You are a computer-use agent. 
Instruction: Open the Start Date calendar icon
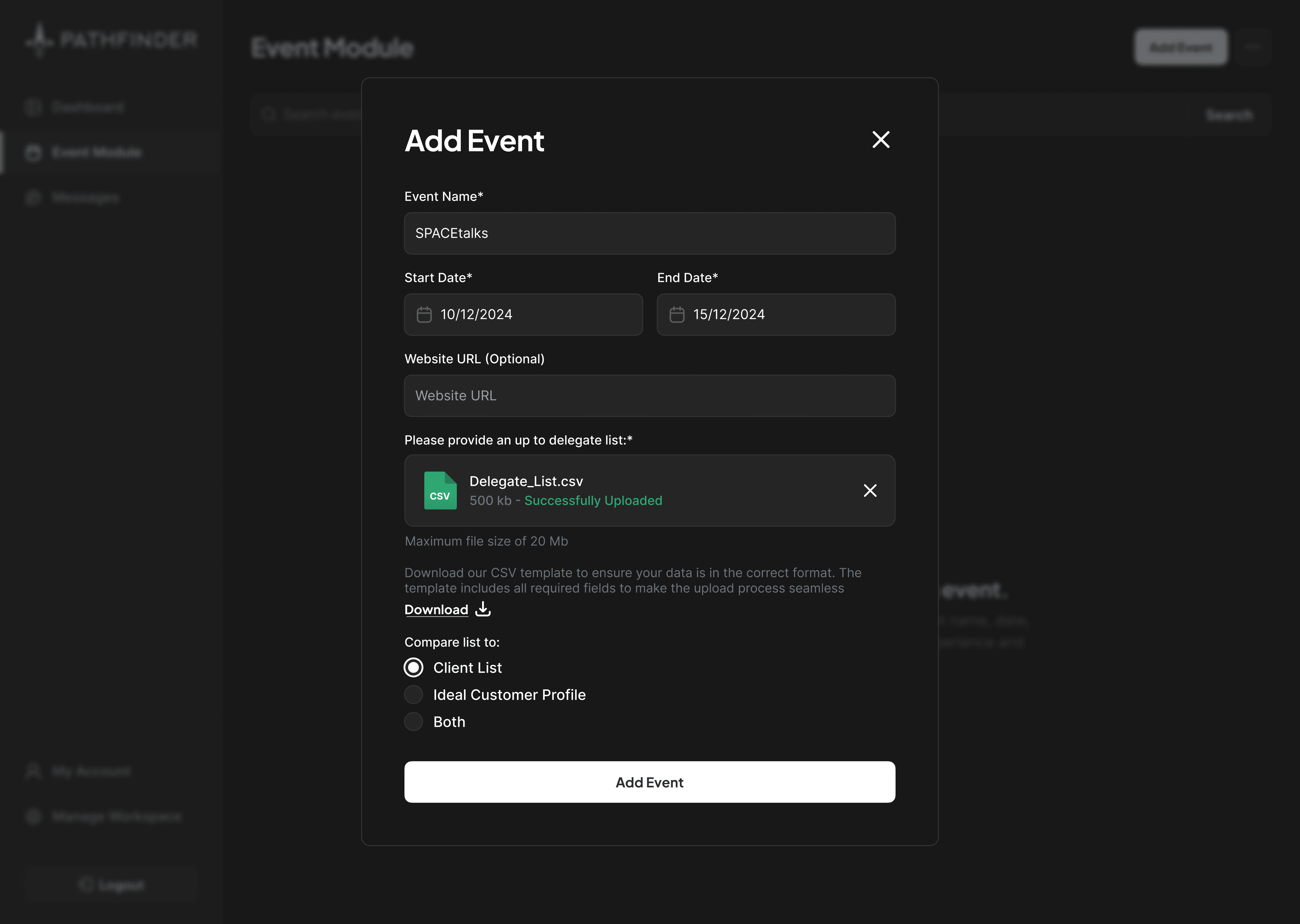(424, 315)
